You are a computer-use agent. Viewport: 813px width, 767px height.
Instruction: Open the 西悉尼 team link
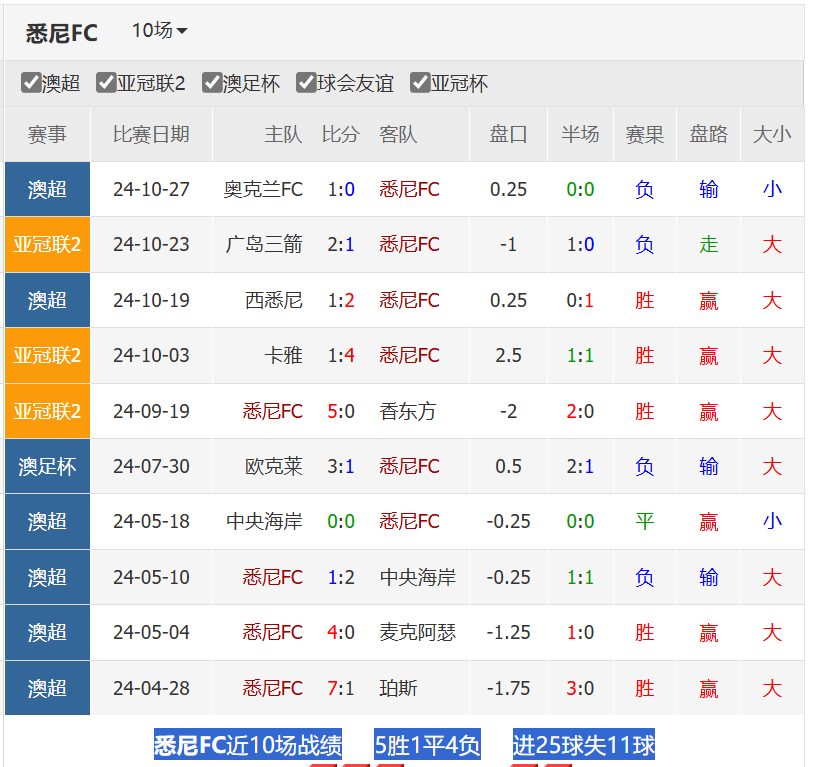(x=274, y=300)
